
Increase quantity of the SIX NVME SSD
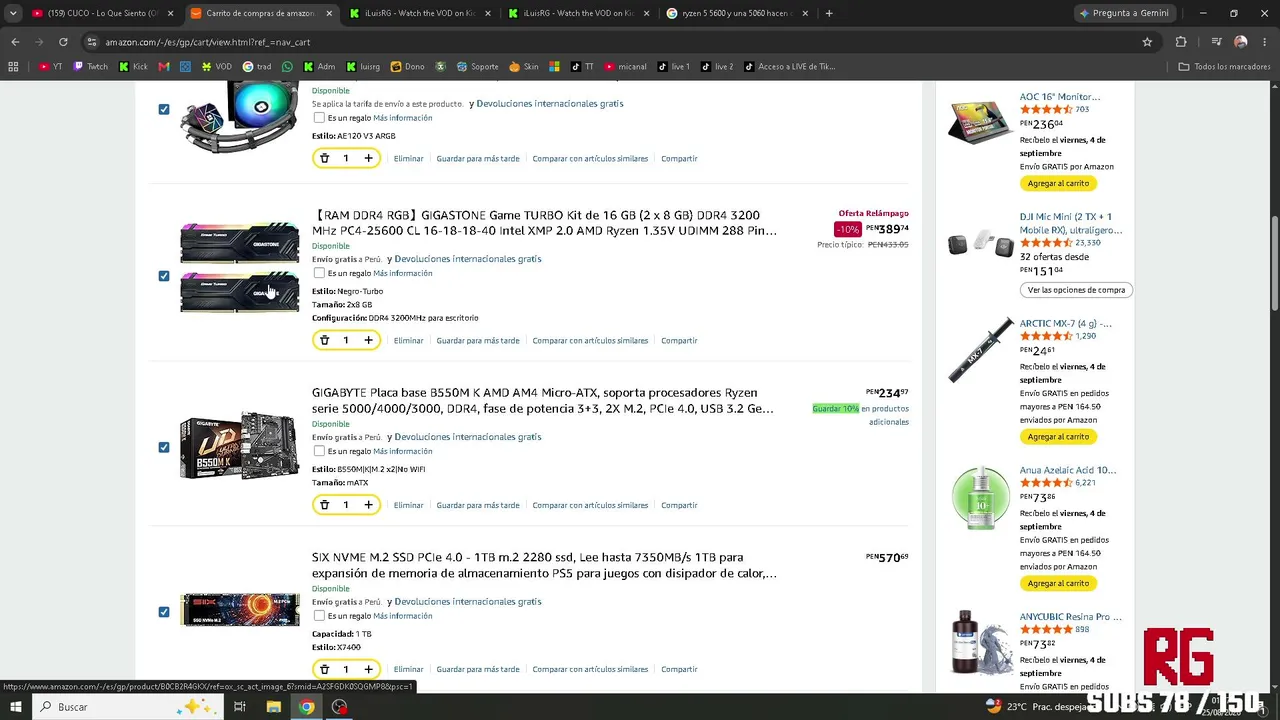coord(368,669)
